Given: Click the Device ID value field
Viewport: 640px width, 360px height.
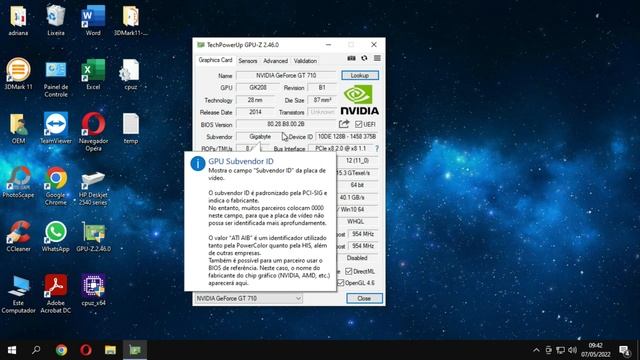Looking at the screenshot, I should tap(347, 136).
